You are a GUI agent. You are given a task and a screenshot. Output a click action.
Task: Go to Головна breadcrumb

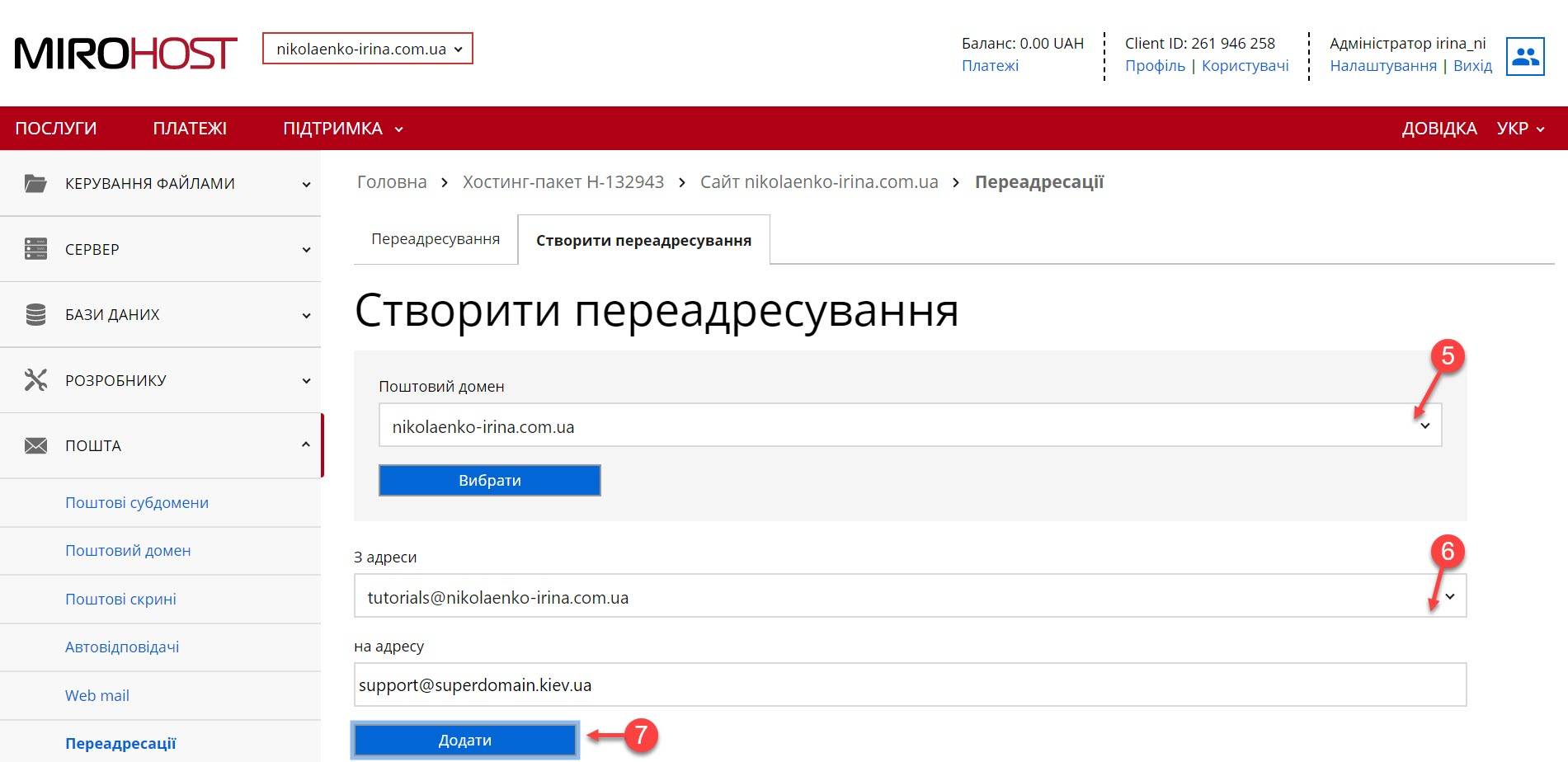point(392,182)
